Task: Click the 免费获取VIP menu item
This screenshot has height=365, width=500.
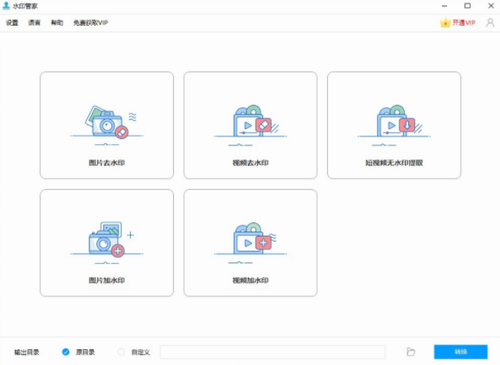Action: 90,23
